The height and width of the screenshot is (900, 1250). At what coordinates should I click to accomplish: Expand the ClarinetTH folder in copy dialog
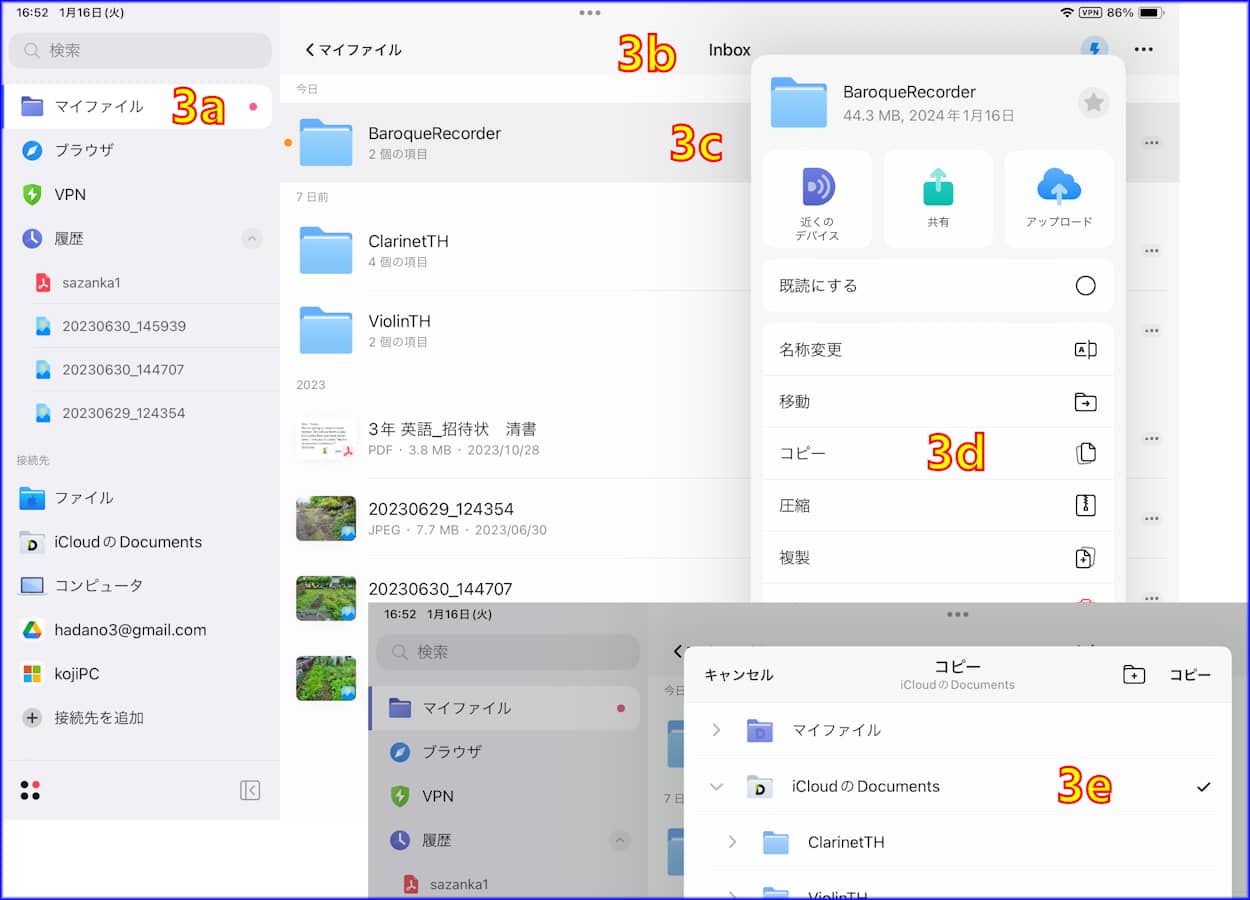pyautogui.click(x=732, y=842)
